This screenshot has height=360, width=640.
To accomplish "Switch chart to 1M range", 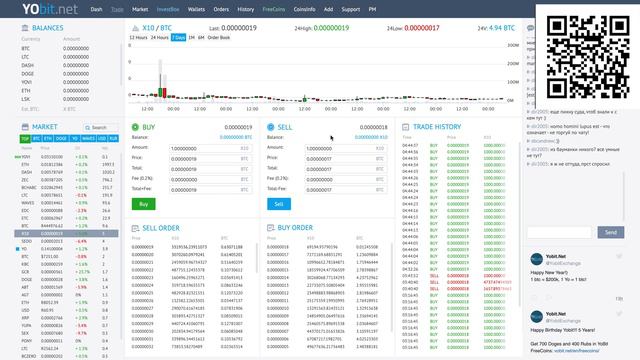I will pyautogui.click(x=191, y=38).
